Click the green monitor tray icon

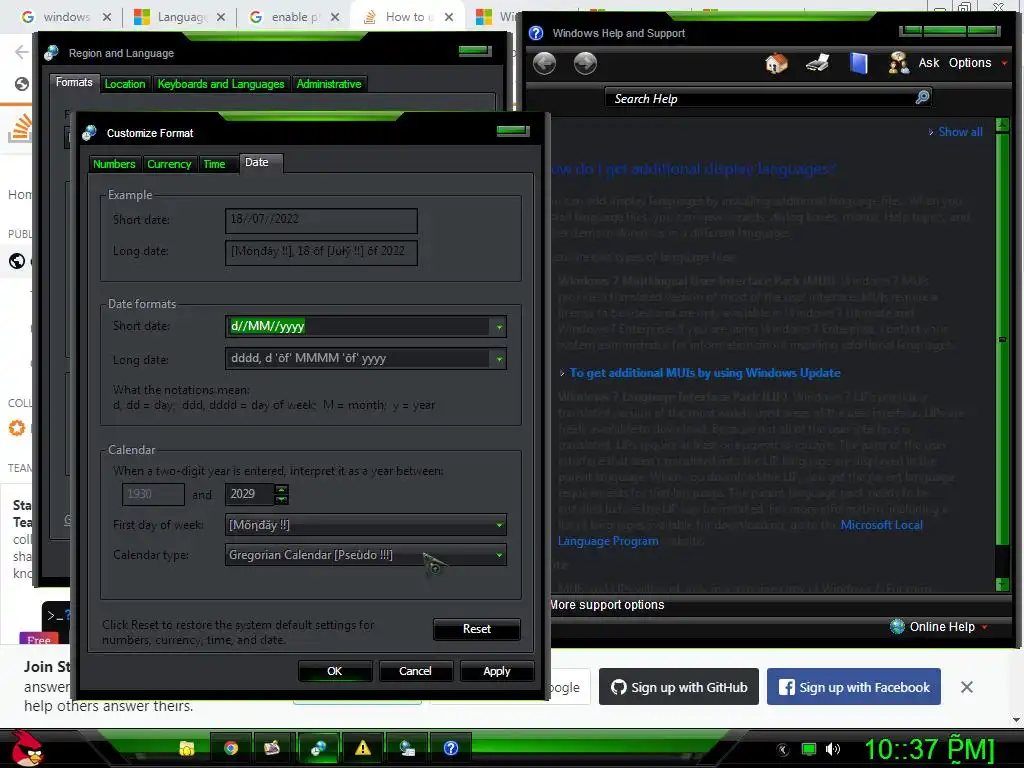click(809, 749)
